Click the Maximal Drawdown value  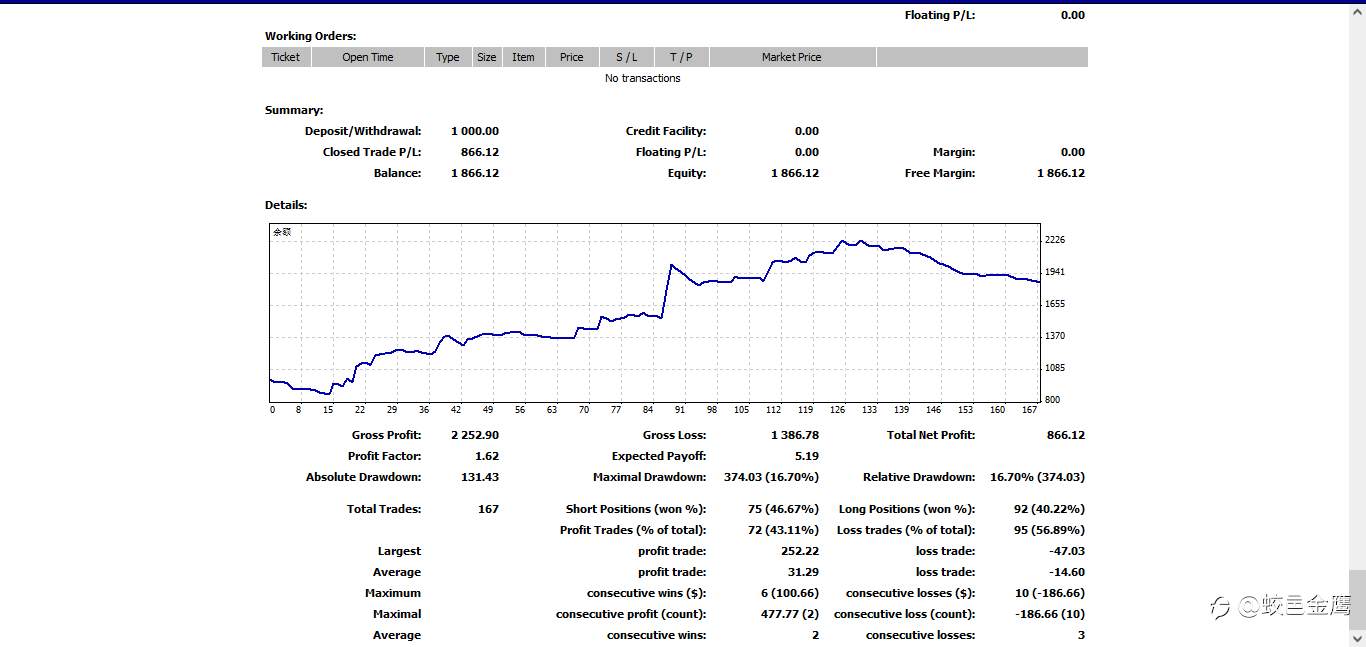point(769,477)
